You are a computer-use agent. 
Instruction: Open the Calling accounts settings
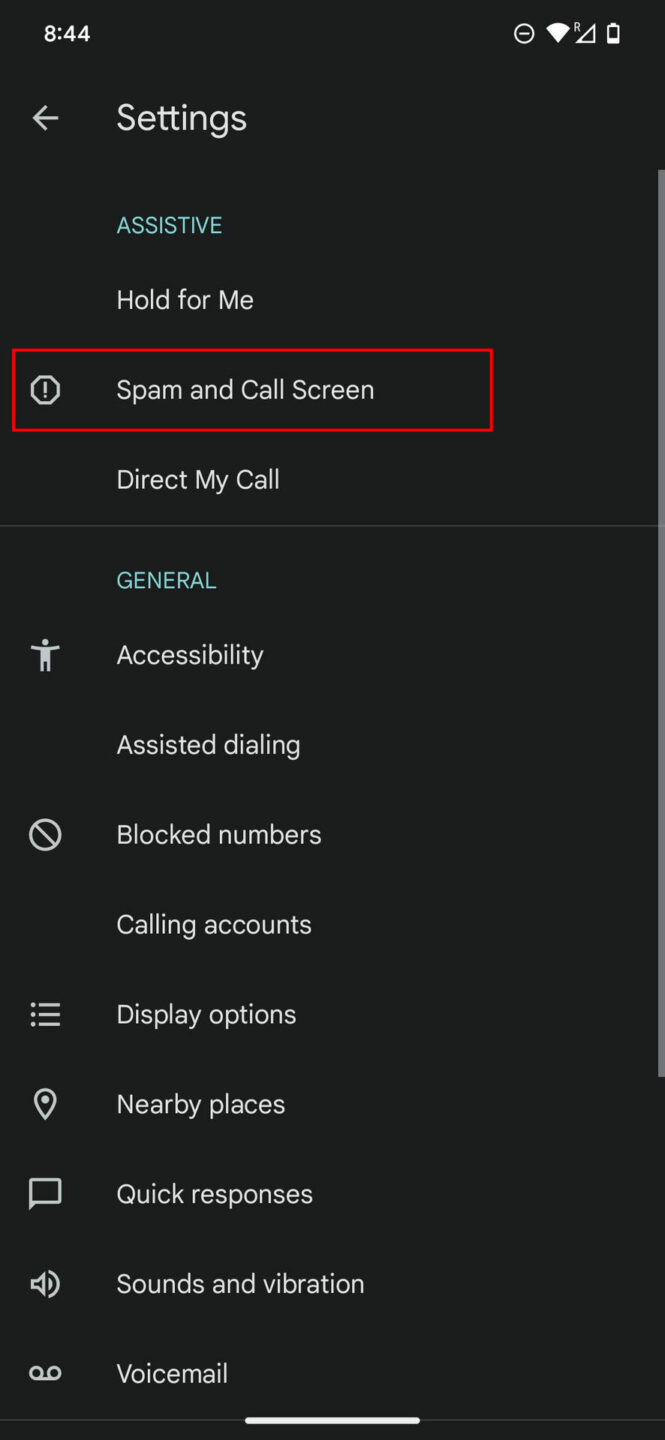(214, 924)
